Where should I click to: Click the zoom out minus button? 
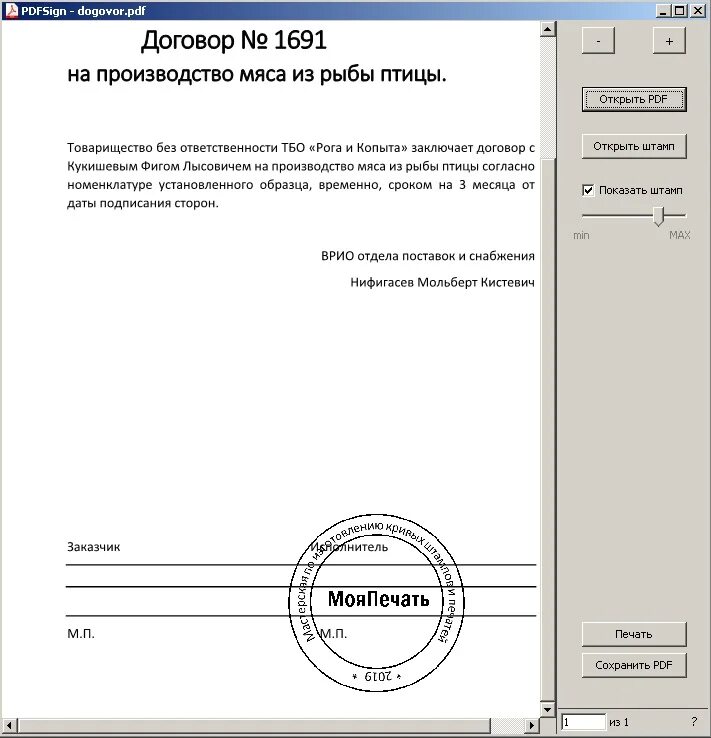click(x=598, y=41)
